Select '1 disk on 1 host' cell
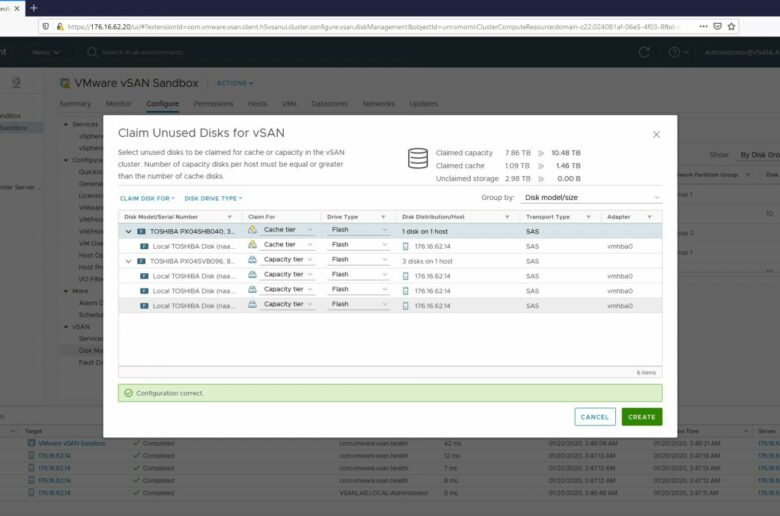The width and height of the screenshot is (780, 516). 425,231
